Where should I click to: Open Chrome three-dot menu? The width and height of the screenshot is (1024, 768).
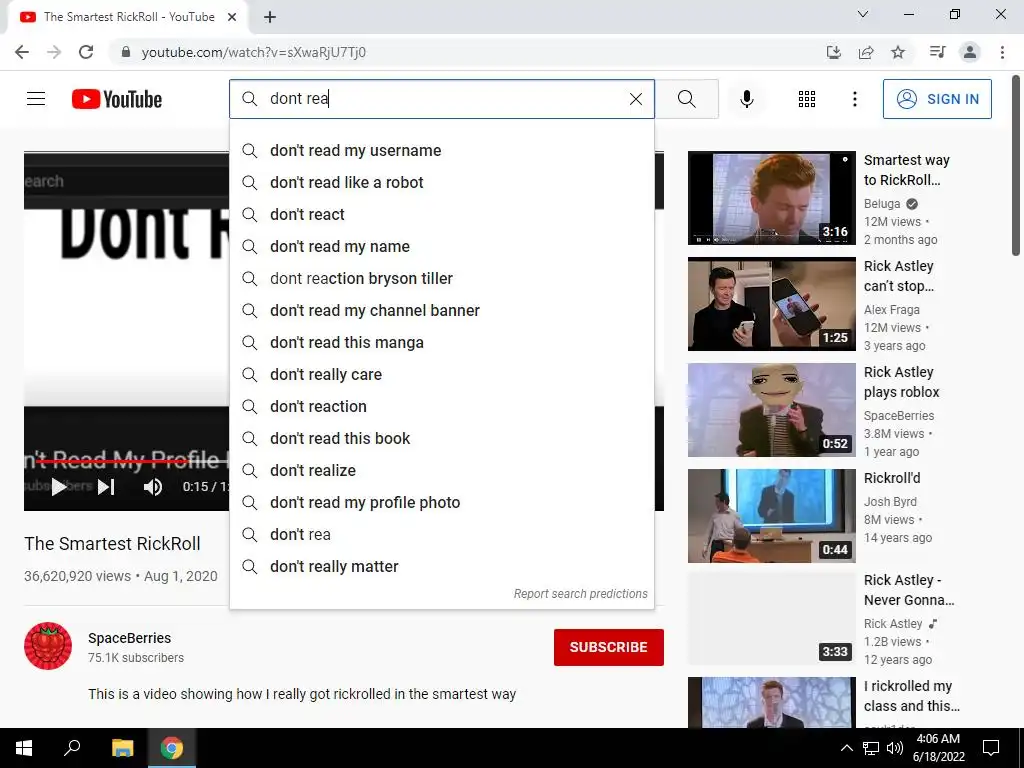[x=1002, y=52]
